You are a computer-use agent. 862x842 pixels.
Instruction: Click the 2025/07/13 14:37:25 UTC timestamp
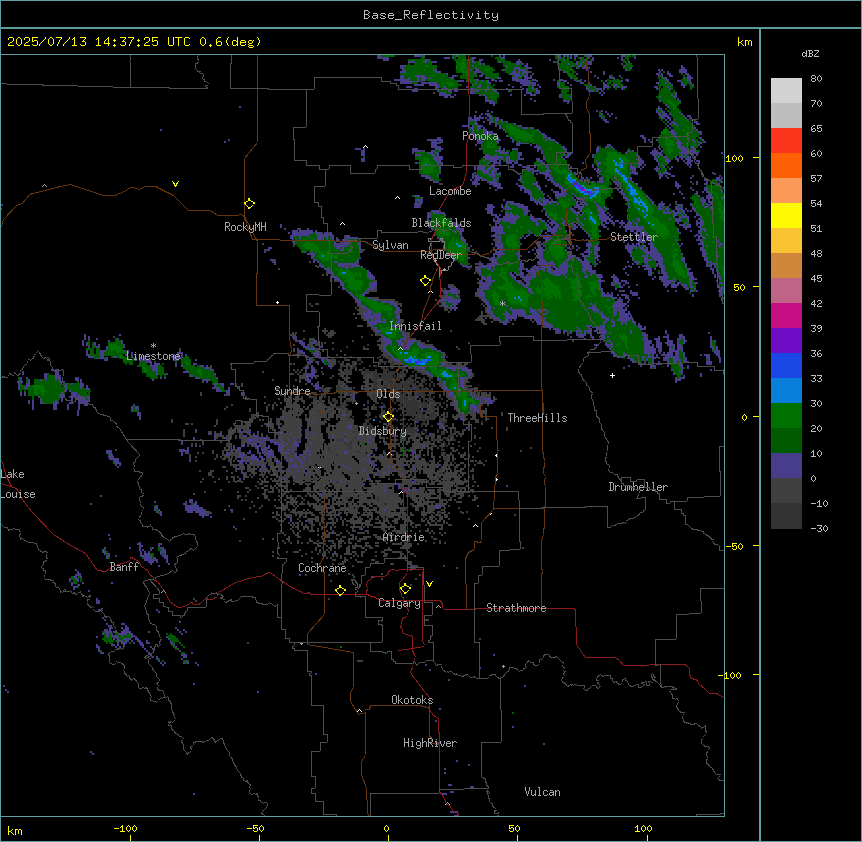click(x=134, y=42)
